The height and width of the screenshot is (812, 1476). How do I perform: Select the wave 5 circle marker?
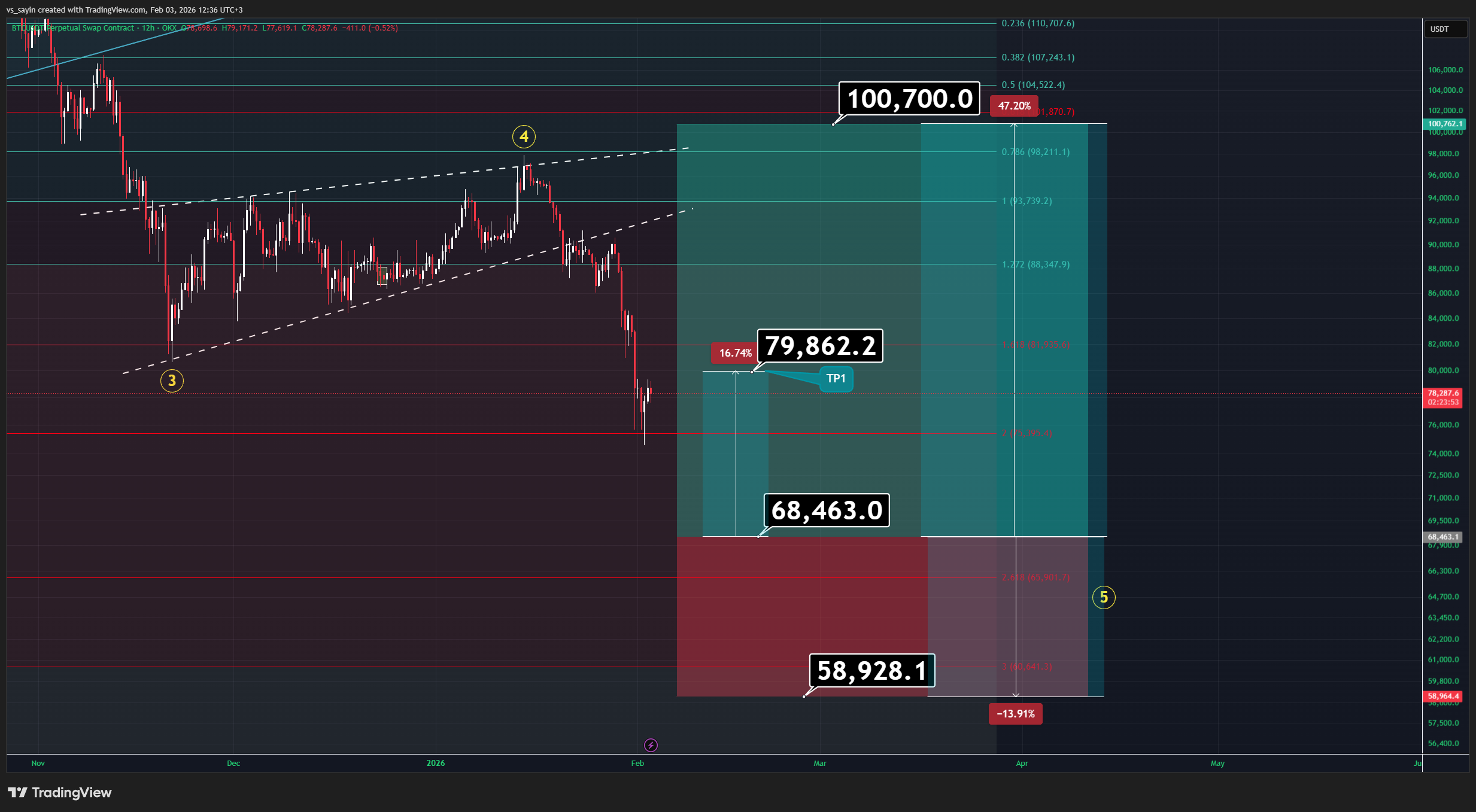pos(1104,597)
